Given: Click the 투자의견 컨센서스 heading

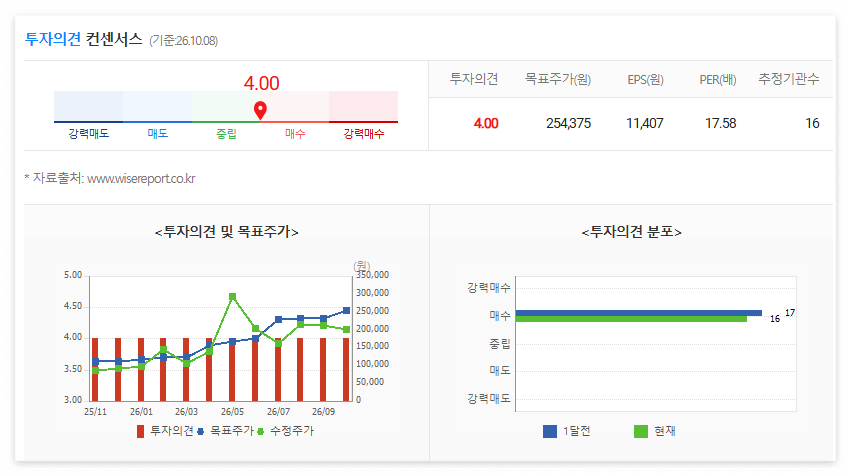Looking at the screenshot, I should pos(84,39).
